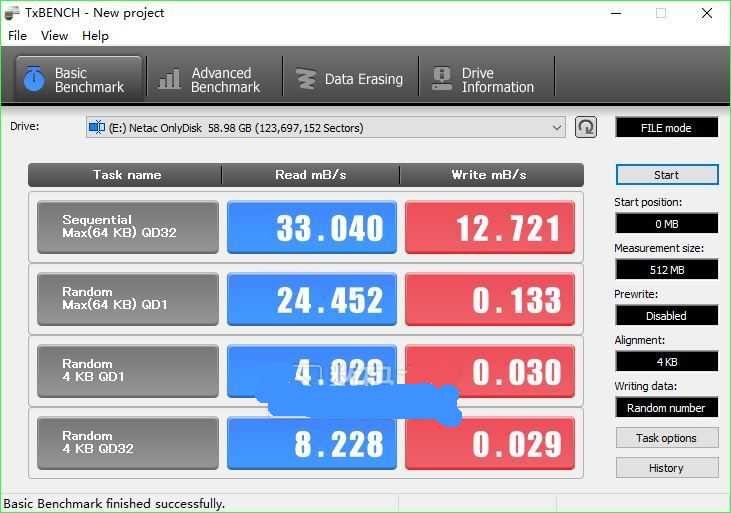Viewport: 731px width, 513px height.
Task: Click the History button
Action: 666,468
